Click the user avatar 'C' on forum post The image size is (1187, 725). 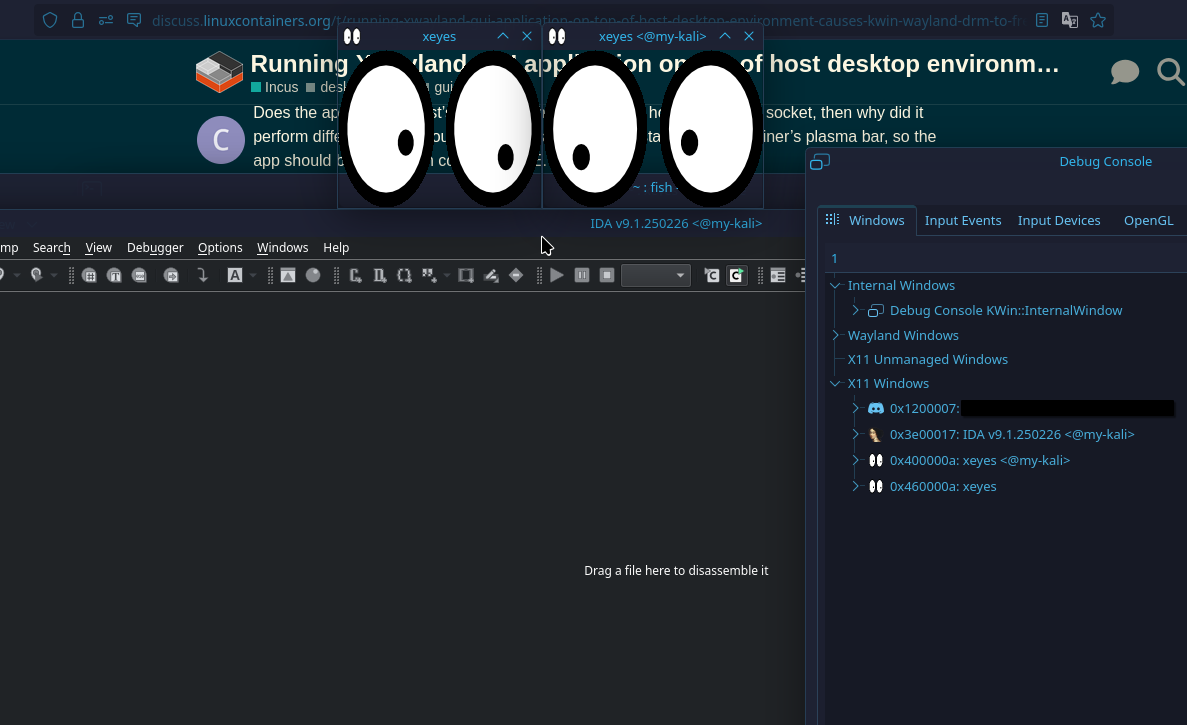(x=220, y=140)
